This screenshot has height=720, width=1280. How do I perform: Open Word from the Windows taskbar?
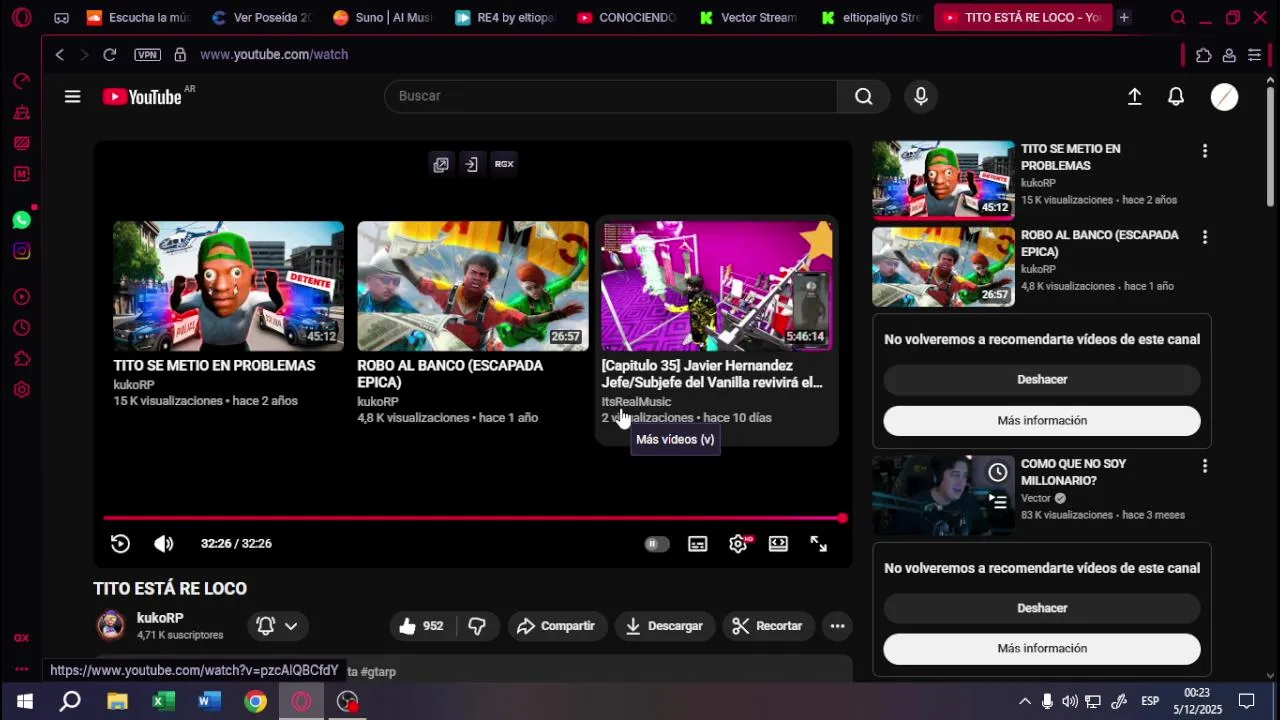coord(208,701)
